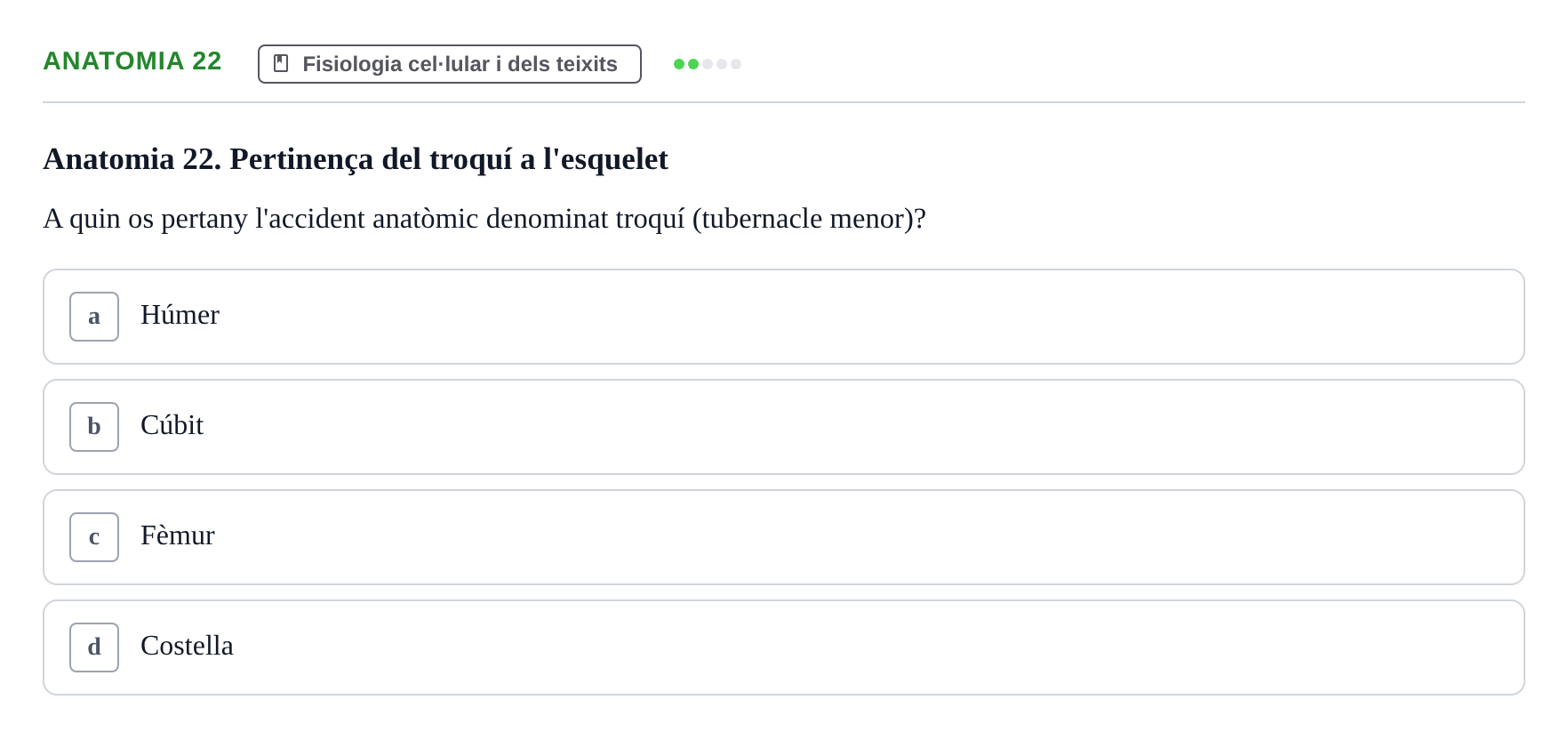Image resolution: width=1568 pixels, height=740 pixels.
Task: Click the last gray difficulty dot
Action: 736,64
